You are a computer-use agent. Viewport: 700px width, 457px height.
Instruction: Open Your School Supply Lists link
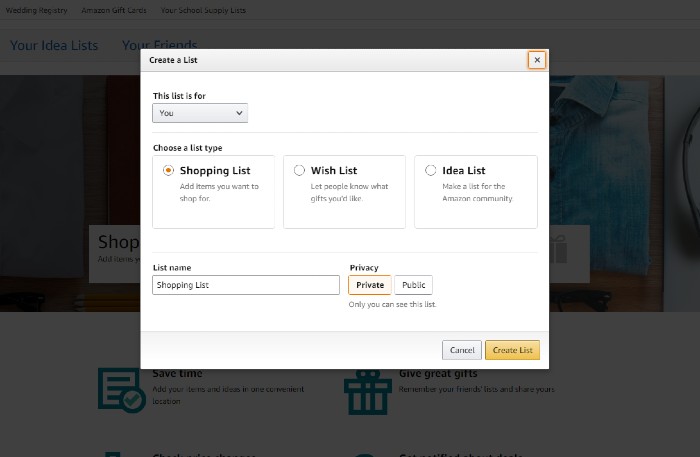click(203, 10)
